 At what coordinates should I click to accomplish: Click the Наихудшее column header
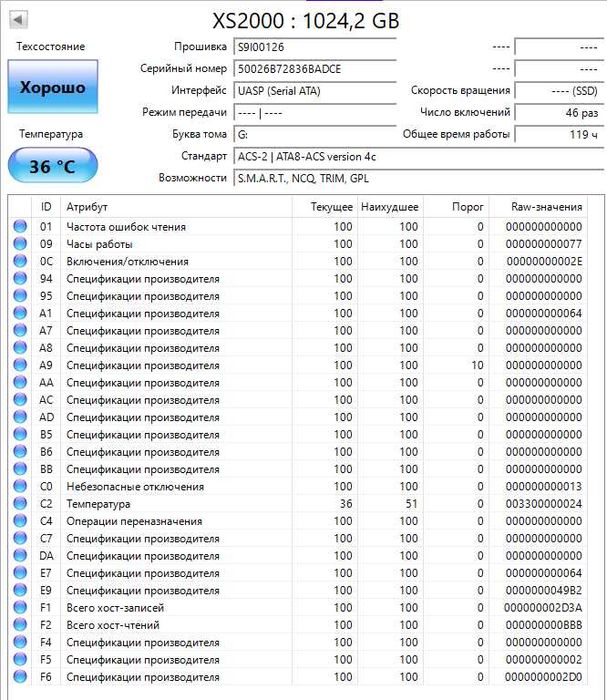click(390, 207)
